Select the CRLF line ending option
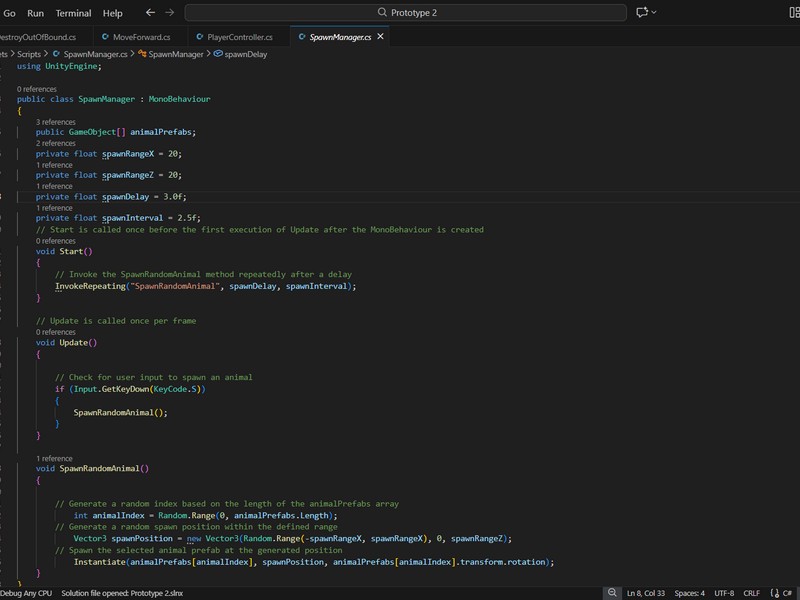 click(751, 593)
